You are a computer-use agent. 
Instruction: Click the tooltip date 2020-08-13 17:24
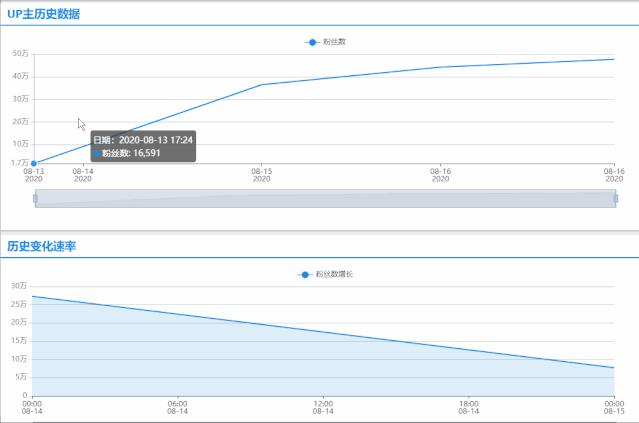(156, 140)
